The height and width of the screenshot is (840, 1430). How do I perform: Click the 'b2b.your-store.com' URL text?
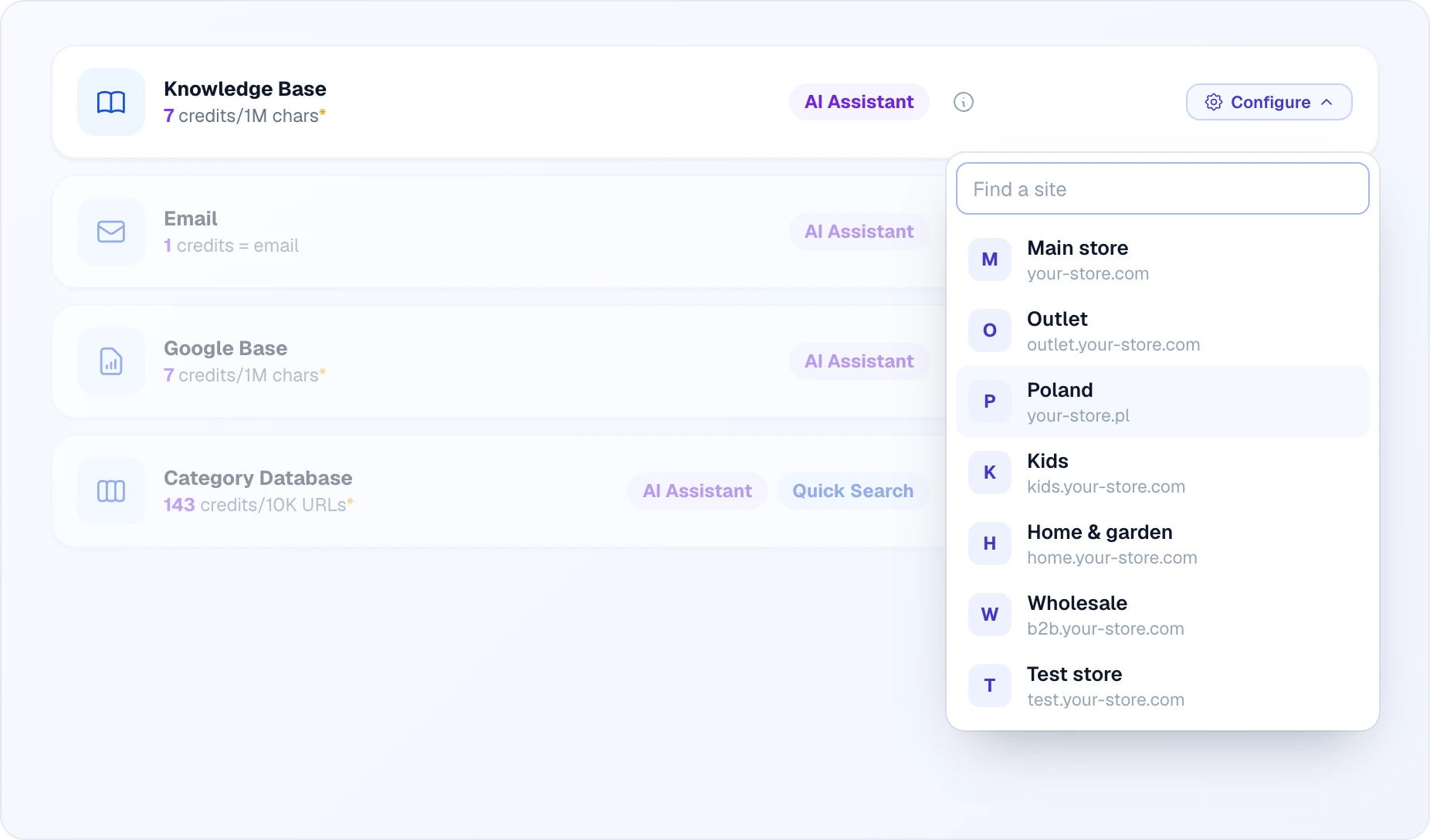click(1106, 628)
